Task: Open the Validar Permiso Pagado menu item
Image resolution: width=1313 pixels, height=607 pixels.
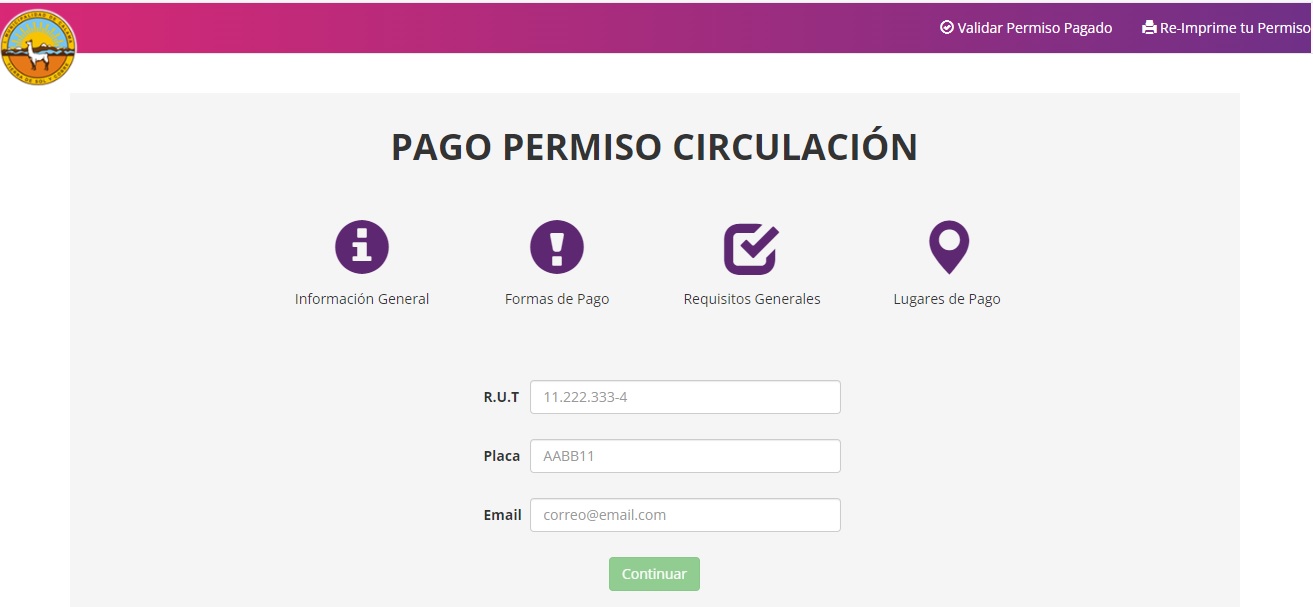Action: tap(1027, 27)
